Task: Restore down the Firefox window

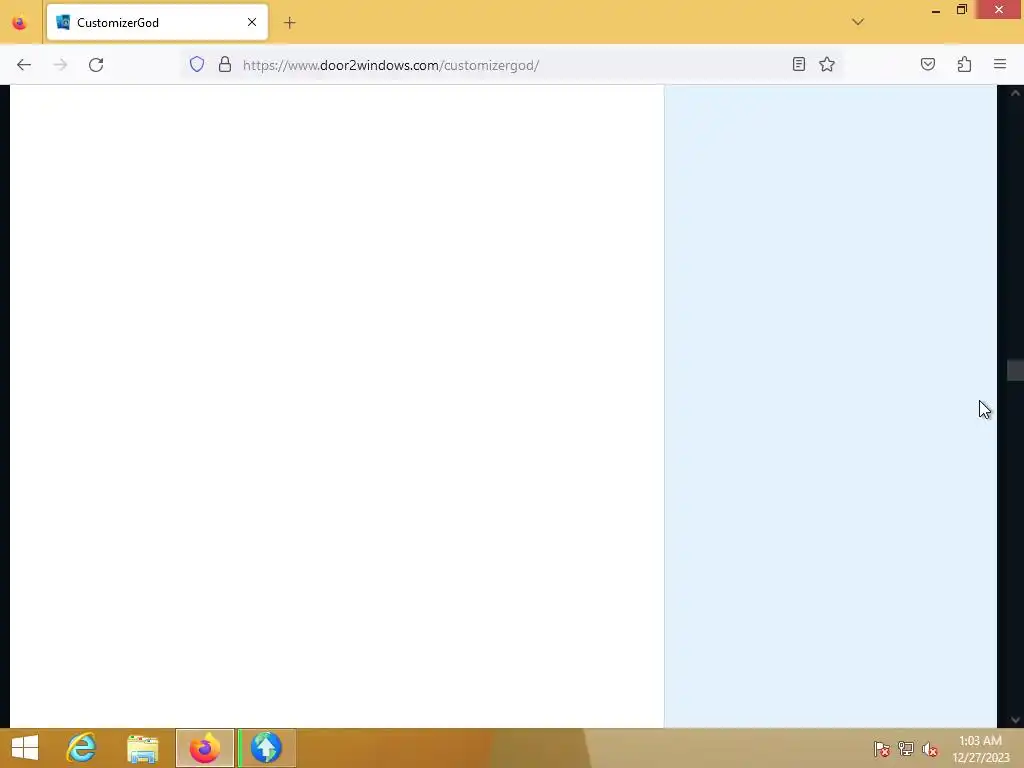Action: (x=961, y=9)
